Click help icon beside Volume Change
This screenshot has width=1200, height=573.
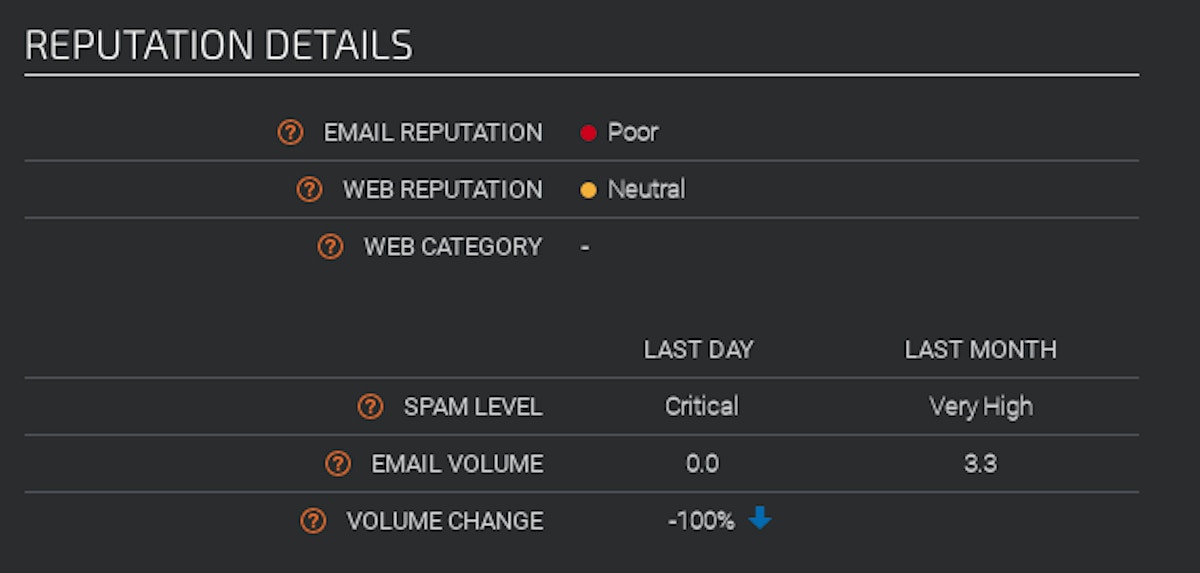point(314,521)
